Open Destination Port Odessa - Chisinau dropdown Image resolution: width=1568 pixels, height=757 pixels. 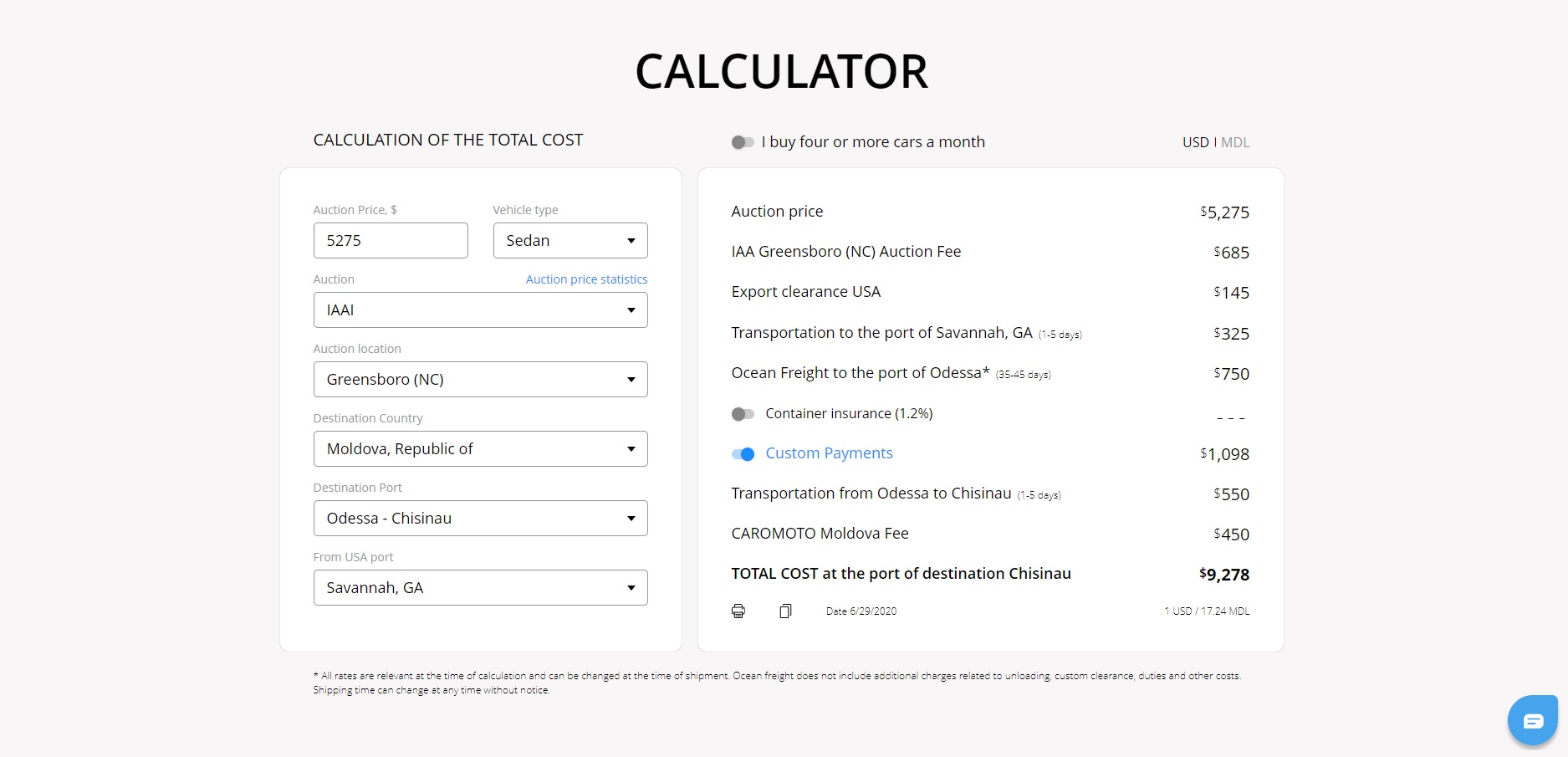[480, 519]
